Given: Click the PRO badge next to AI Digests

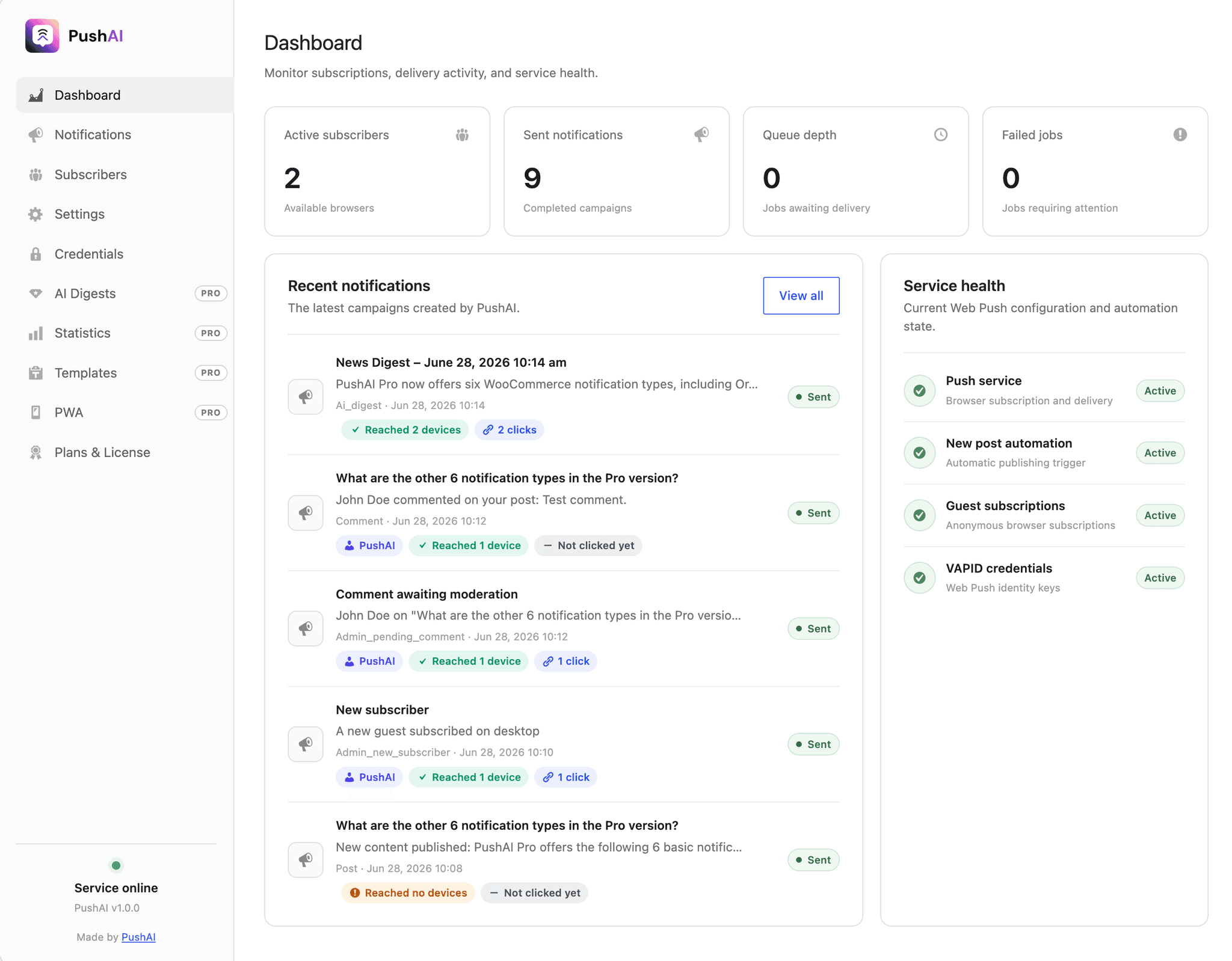Looking at the screenshot, I should (211, 293).
